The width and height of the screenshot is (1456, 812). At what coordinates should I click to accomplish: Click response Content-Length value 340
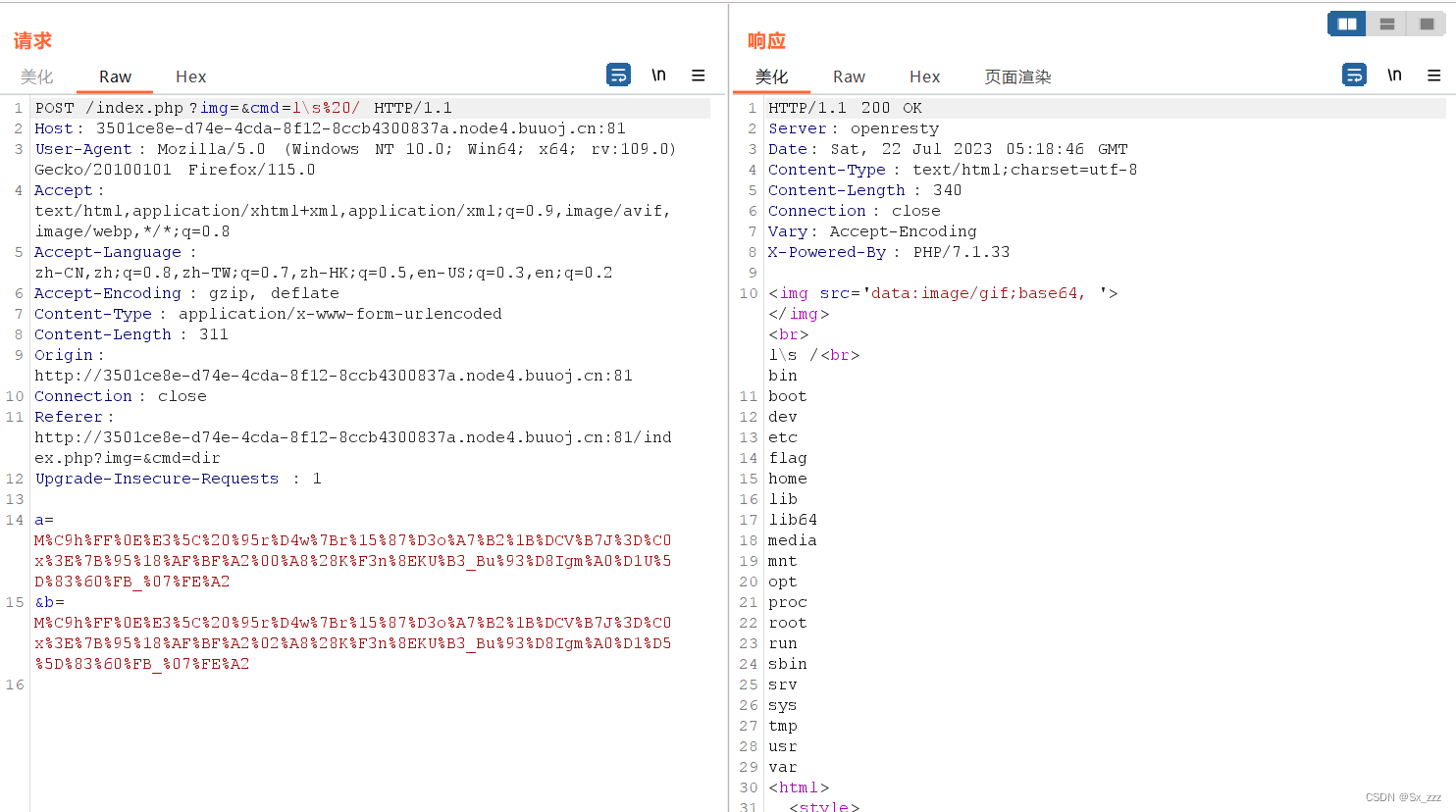pyautogui.click(x=948, y=190)
